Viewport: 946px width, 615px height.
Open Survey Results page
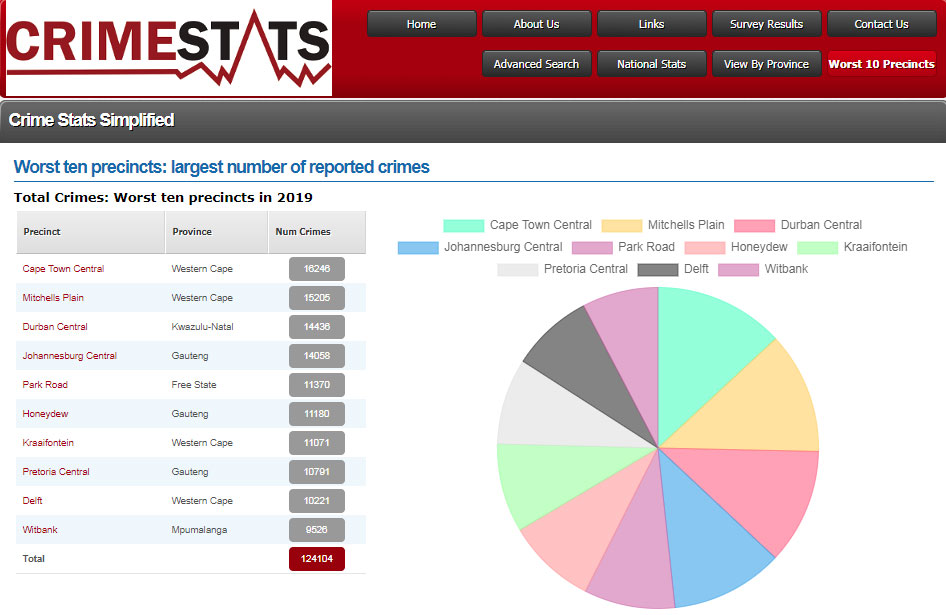coord(766,24)
